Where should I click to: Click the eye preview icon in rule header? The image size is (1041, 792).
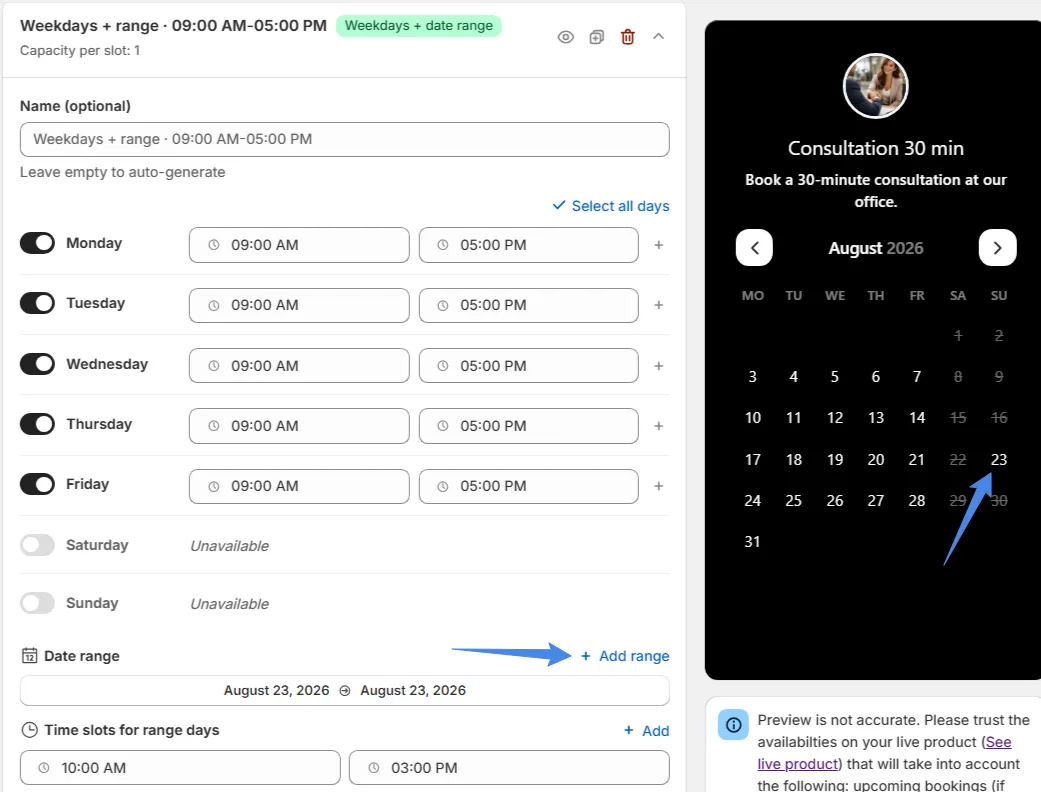point(565,37)
